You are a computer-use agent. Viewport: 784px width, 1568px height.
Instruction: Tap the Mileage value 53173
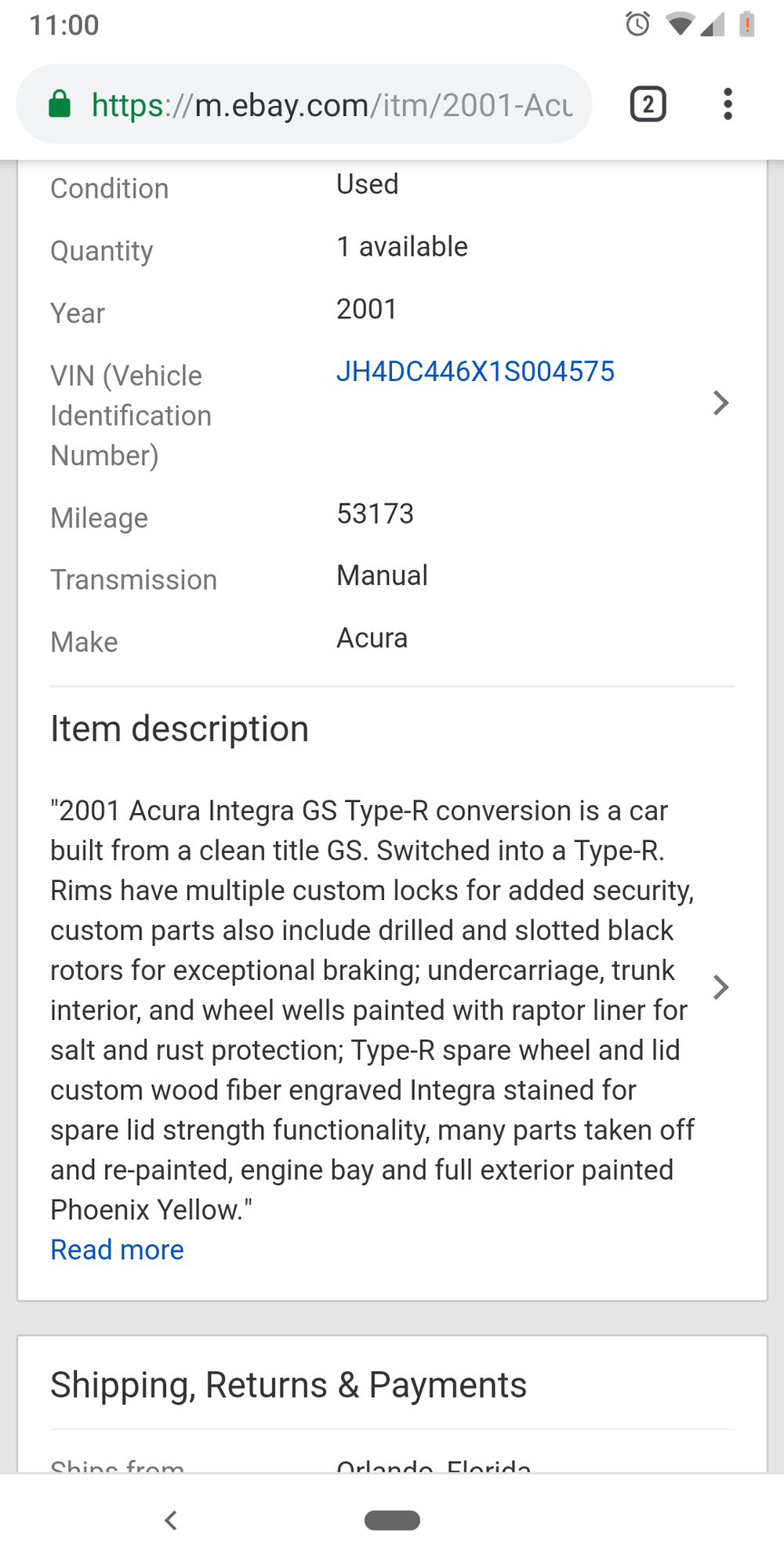375,514
